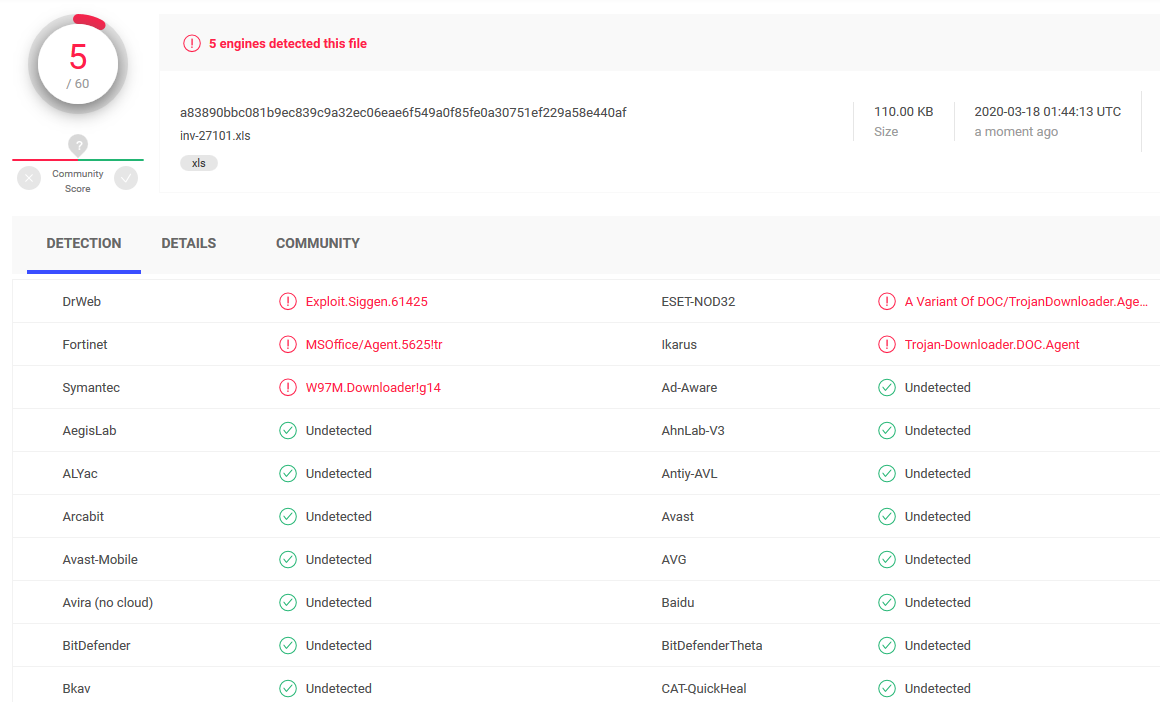1160x702 pixels.
Task: Click the Antiy-AVL engine name
Action: [689, 473]
